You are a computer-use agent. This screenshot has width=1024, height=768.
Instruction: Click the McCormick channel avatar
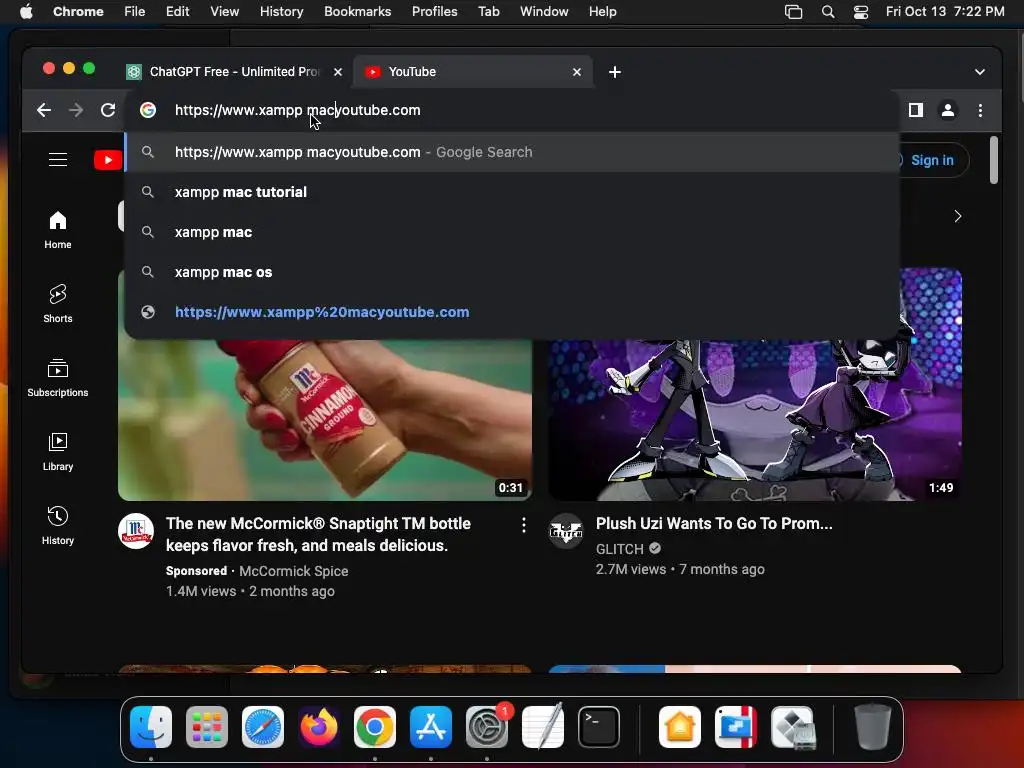point(136,531)
